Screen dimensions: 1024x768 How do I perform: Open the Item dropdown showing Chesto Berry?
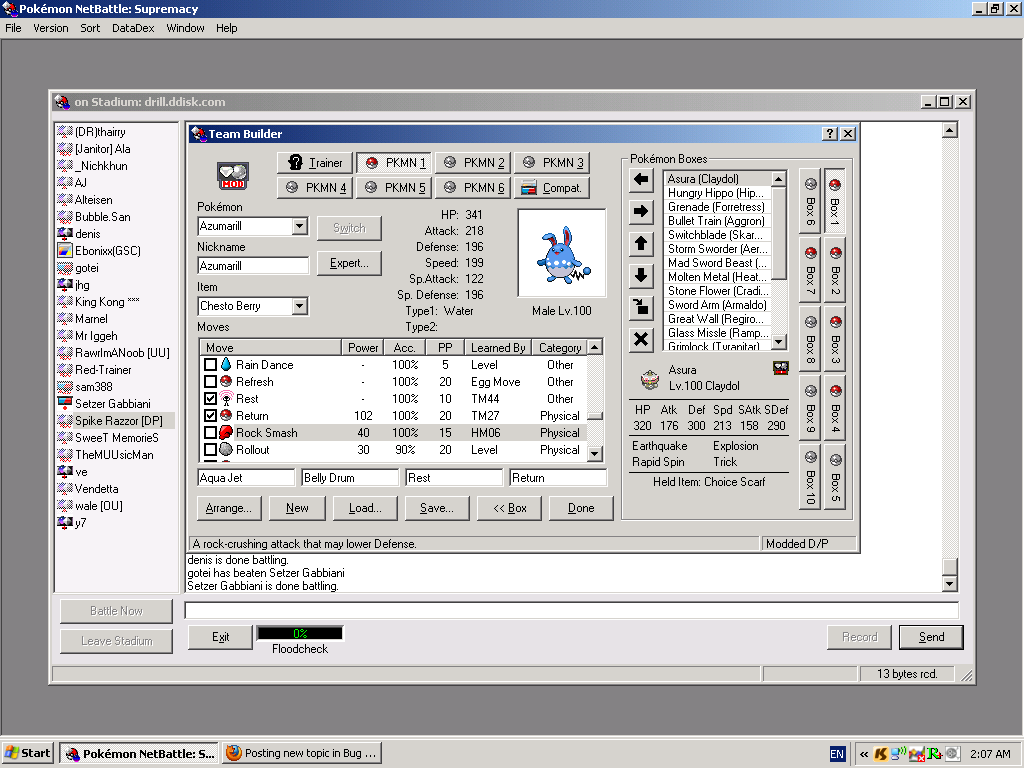pos(299,306)
